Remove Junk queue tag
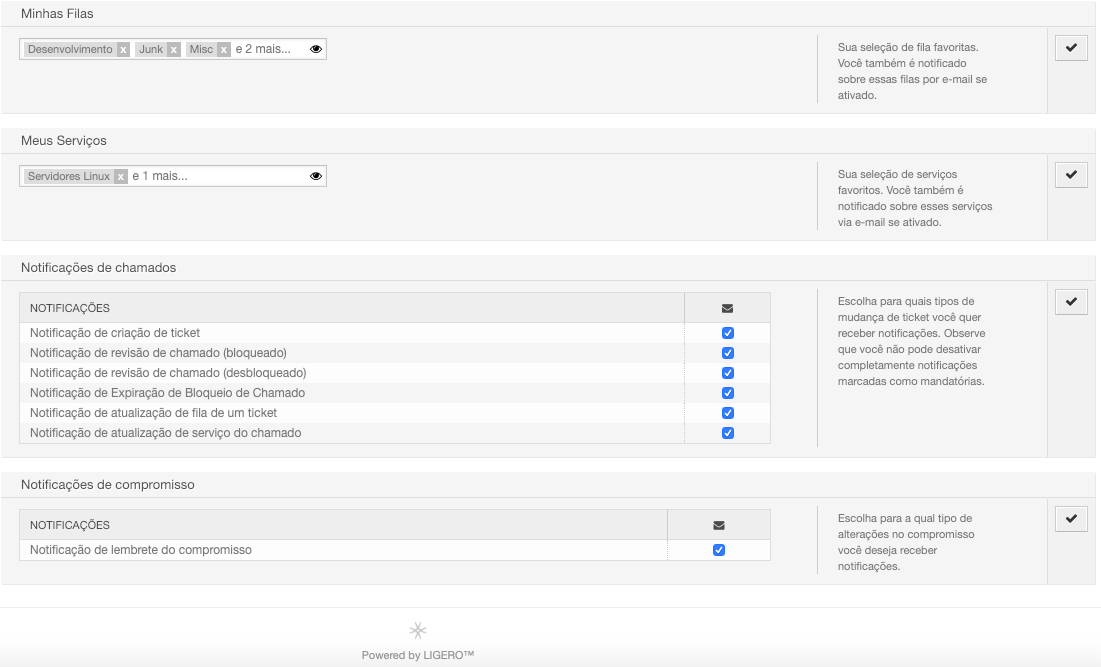Image resolution: width=1101 pixels, height=667 pixels. coord(173,49)
